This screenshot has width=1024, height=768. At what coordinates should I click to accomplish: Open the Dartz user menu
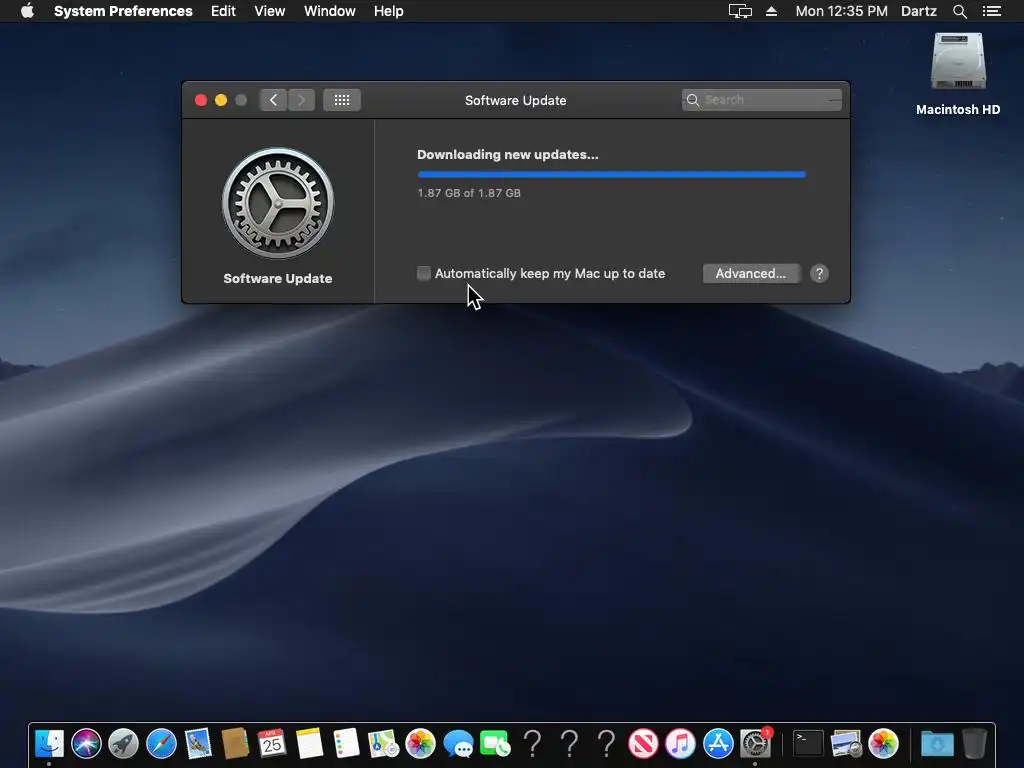[x=919, y=11]
